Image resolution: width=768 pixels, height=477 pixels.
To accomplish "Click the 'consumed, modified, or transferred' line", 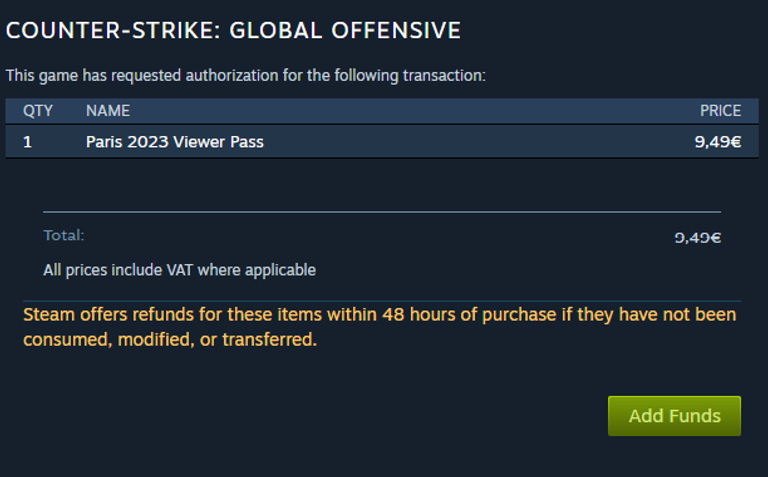I will coord(170,339).
